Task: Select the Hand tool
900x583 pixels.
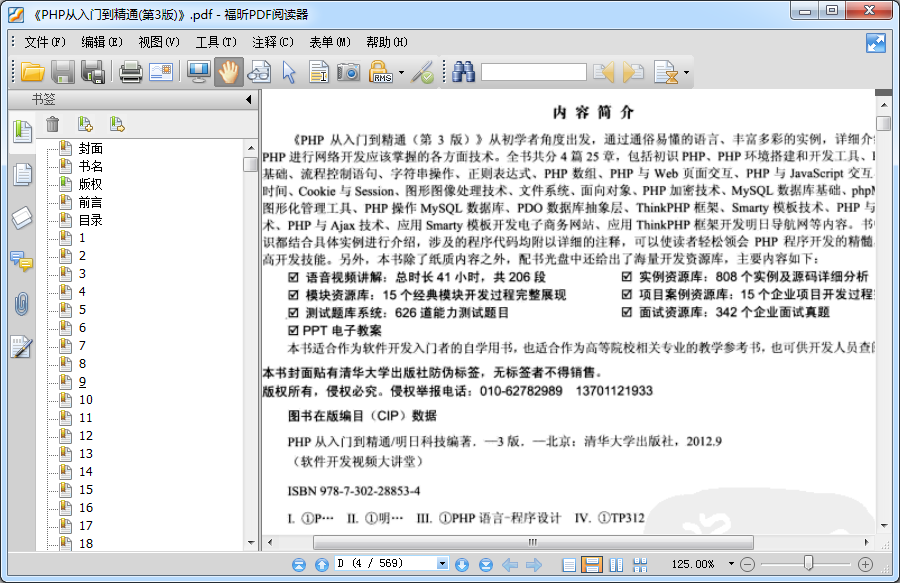Action: point(228,72)
